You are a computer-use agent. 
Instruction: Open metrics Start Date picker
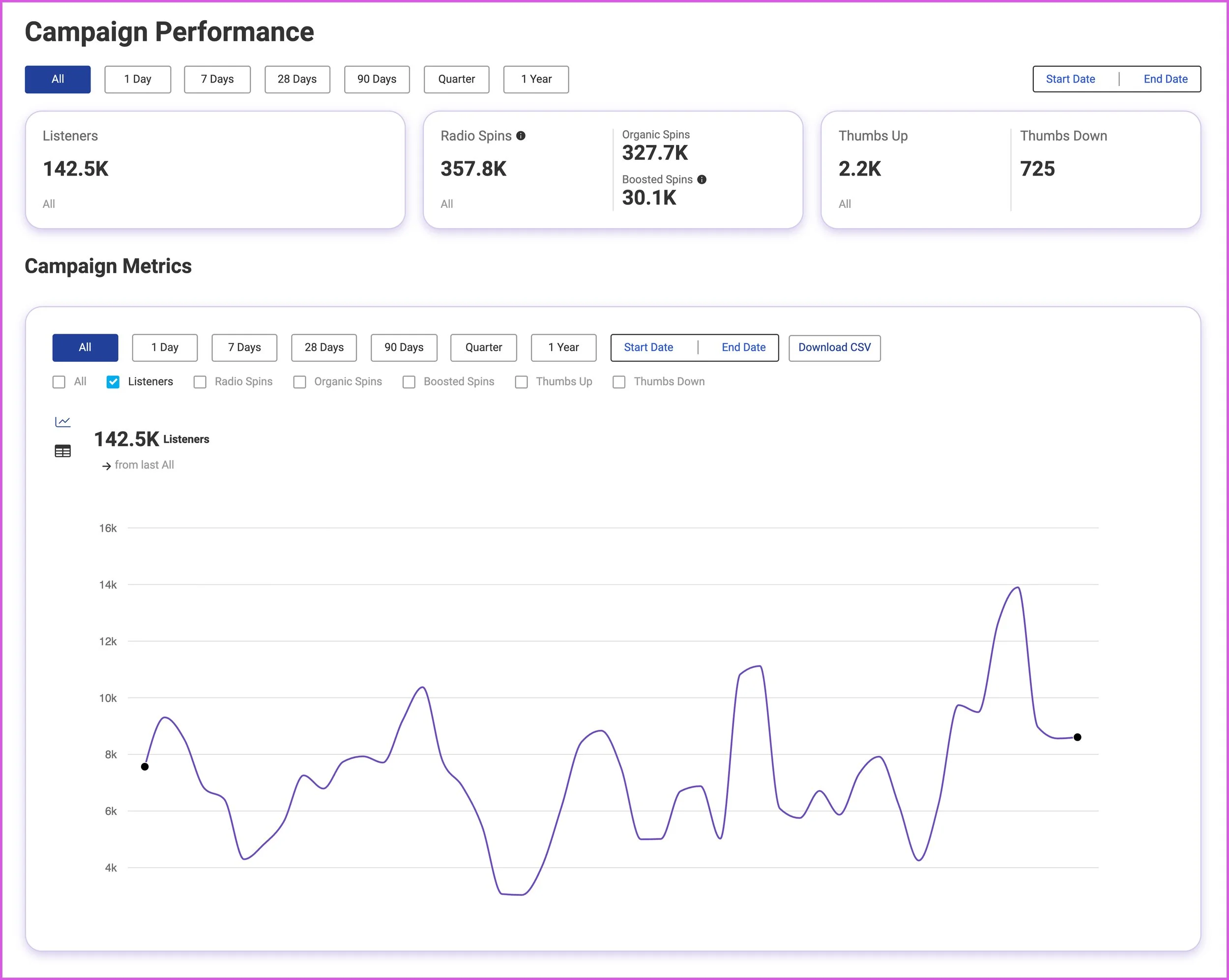point(648,347)
